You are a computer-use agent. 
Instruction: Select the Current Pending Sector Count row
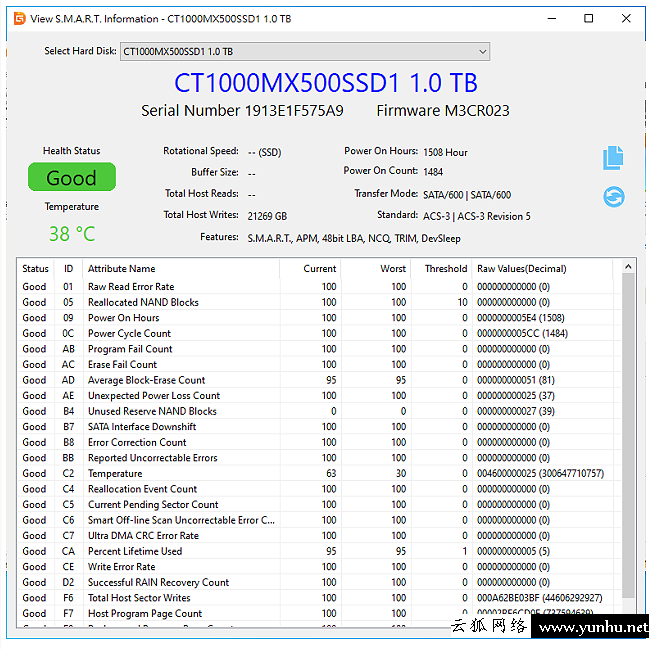click(x=319, y=504)
